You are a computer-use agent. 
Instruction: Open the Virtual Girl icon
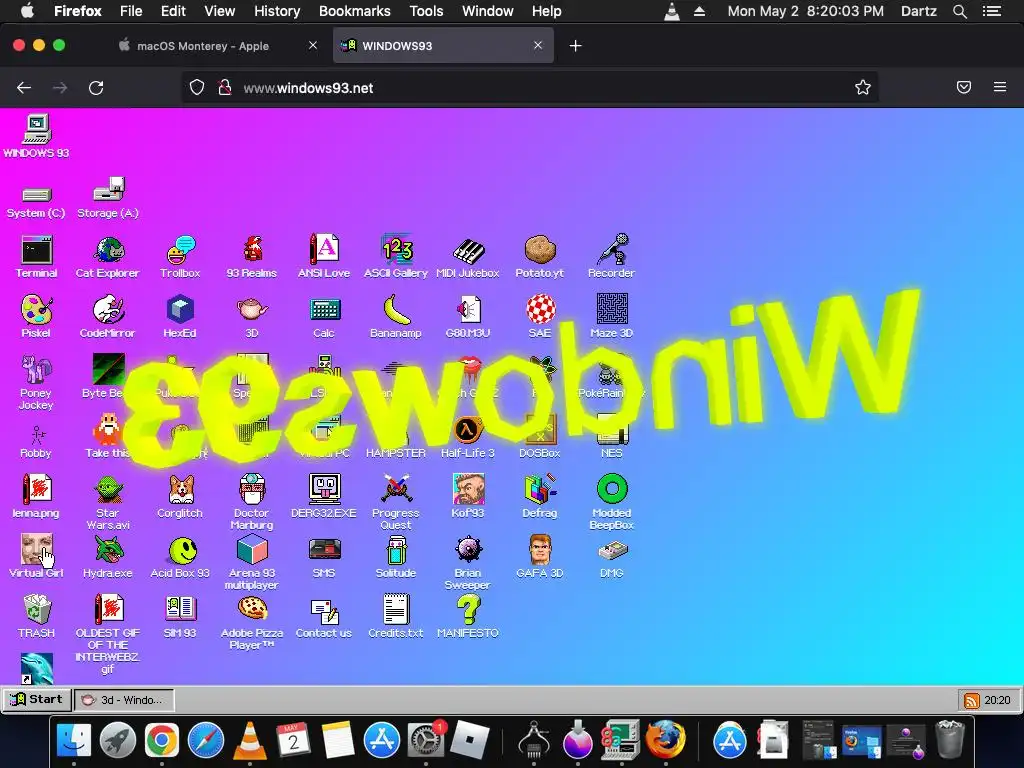tap(37, 550)
